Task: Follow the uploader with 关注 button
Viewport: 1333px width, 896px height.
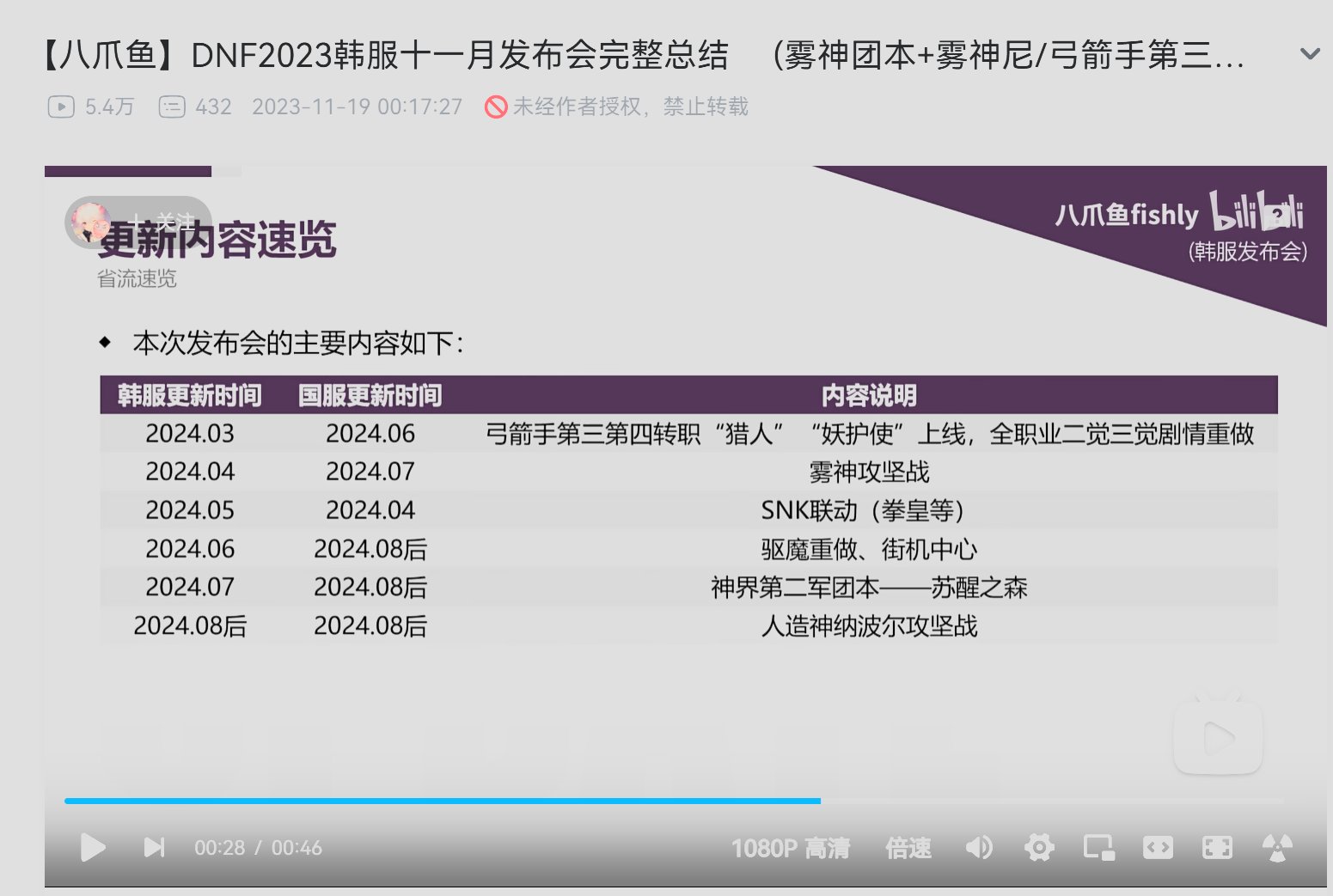Action: 163,222
